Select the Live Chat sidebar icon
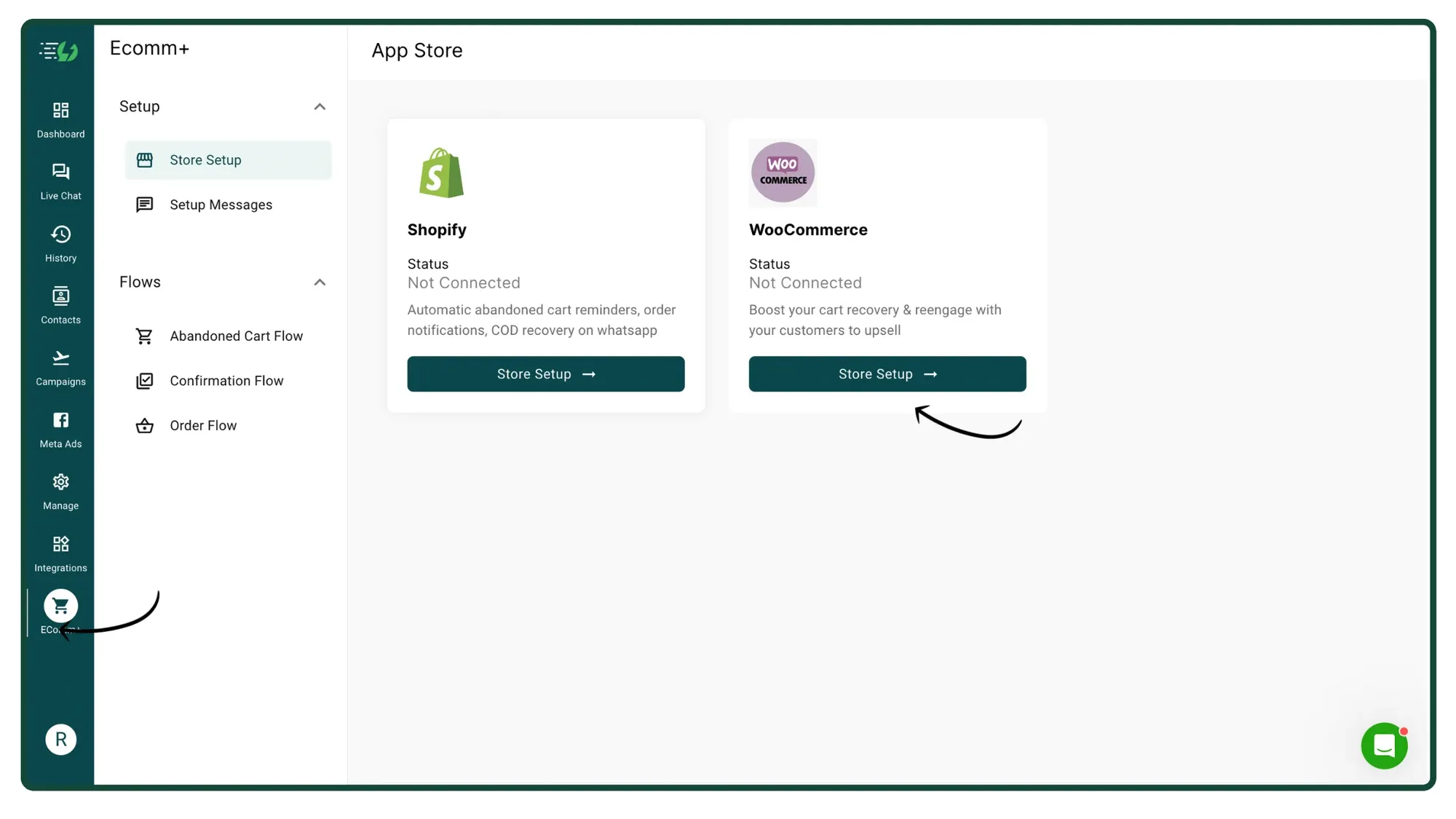 (60, 181)
